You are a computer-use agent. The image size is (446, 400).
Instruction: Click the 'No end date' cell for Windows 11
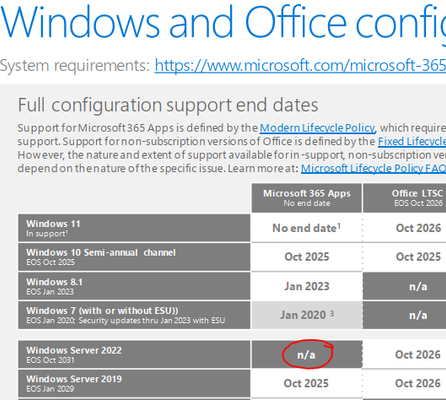(307, 228)
